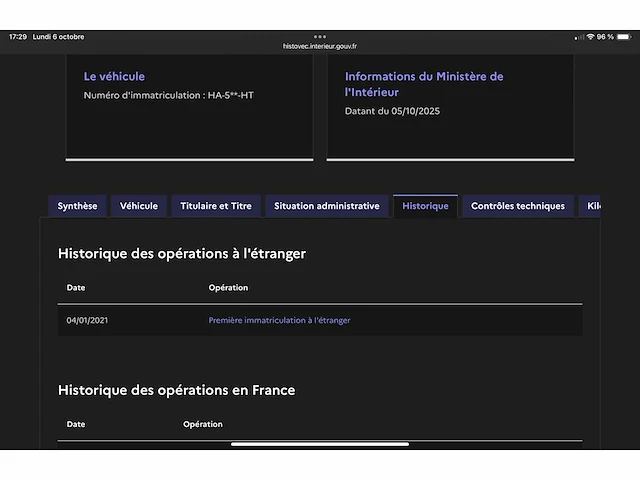Tap the 17:29 clock in status bar
The height and width of the screenshot is (480, 640).
pos(18,37)
